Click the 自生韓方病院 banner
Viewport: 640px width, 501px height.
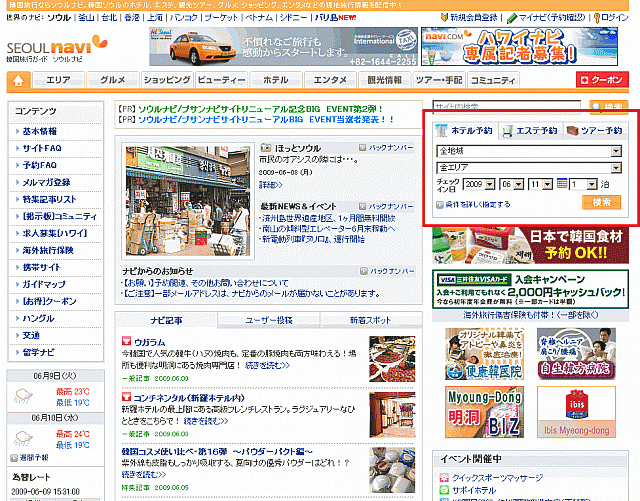[576, 354]
